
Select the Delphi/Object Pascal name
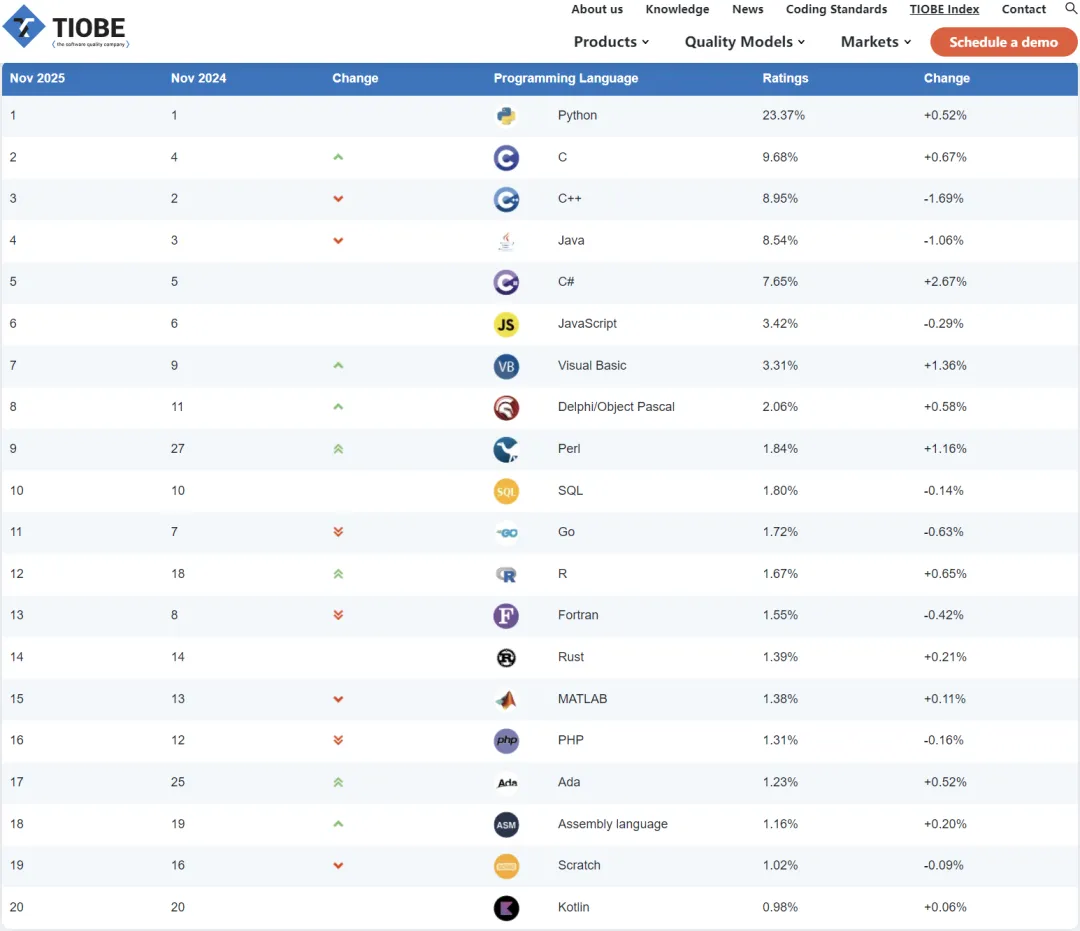[x=616, y=407]
